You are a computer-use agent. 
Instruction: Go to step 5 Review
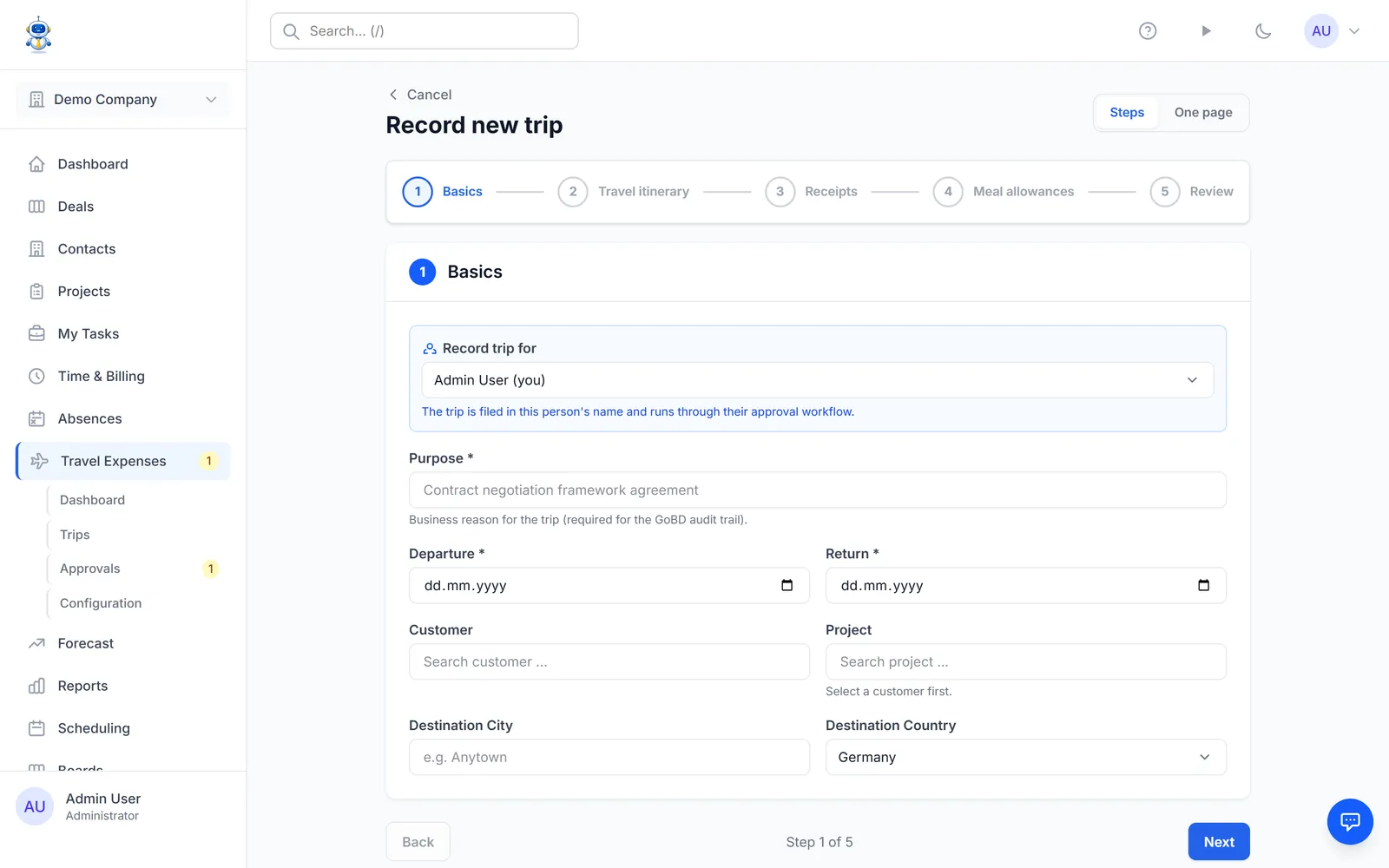pos(1191,192)
